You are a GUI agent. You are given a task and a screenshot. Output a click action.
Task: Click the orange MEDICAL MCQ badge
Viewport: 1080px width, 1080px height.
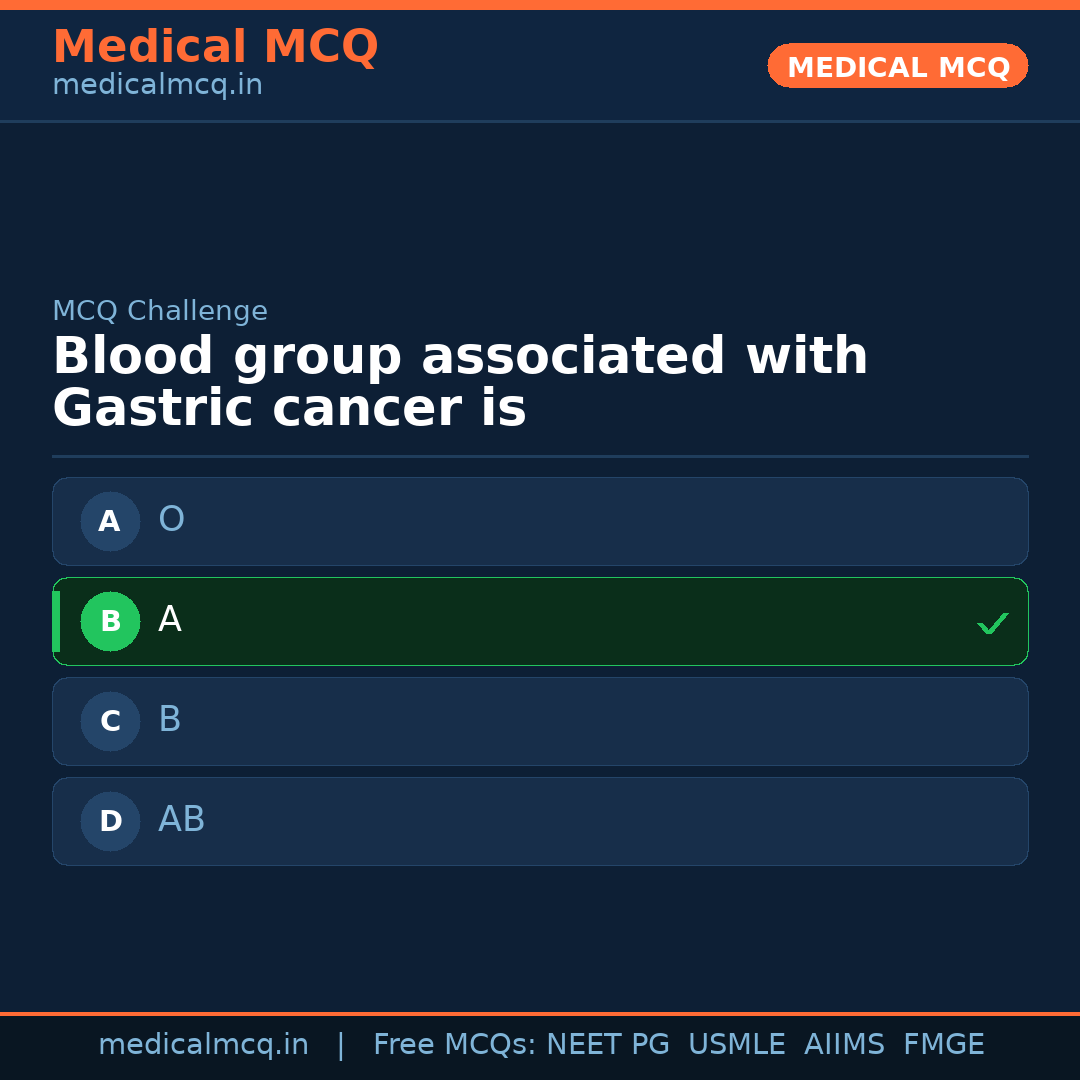pos(897,66)
